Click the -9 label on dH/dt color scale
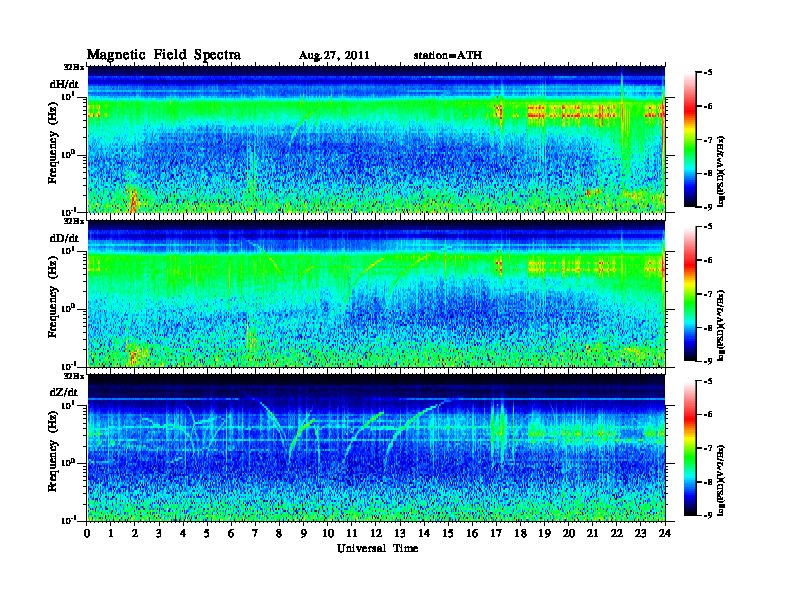792x612 pixels. 708,207
